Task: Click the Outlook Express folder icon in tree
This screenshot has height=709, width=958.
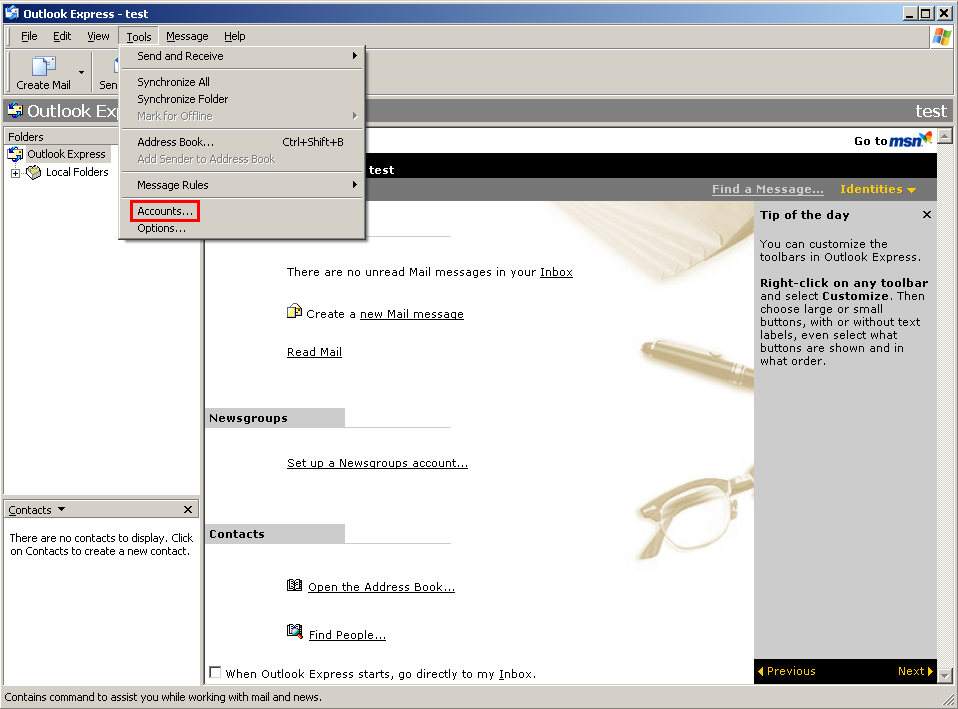Action: pyautogui.click(x=15, y=154)
